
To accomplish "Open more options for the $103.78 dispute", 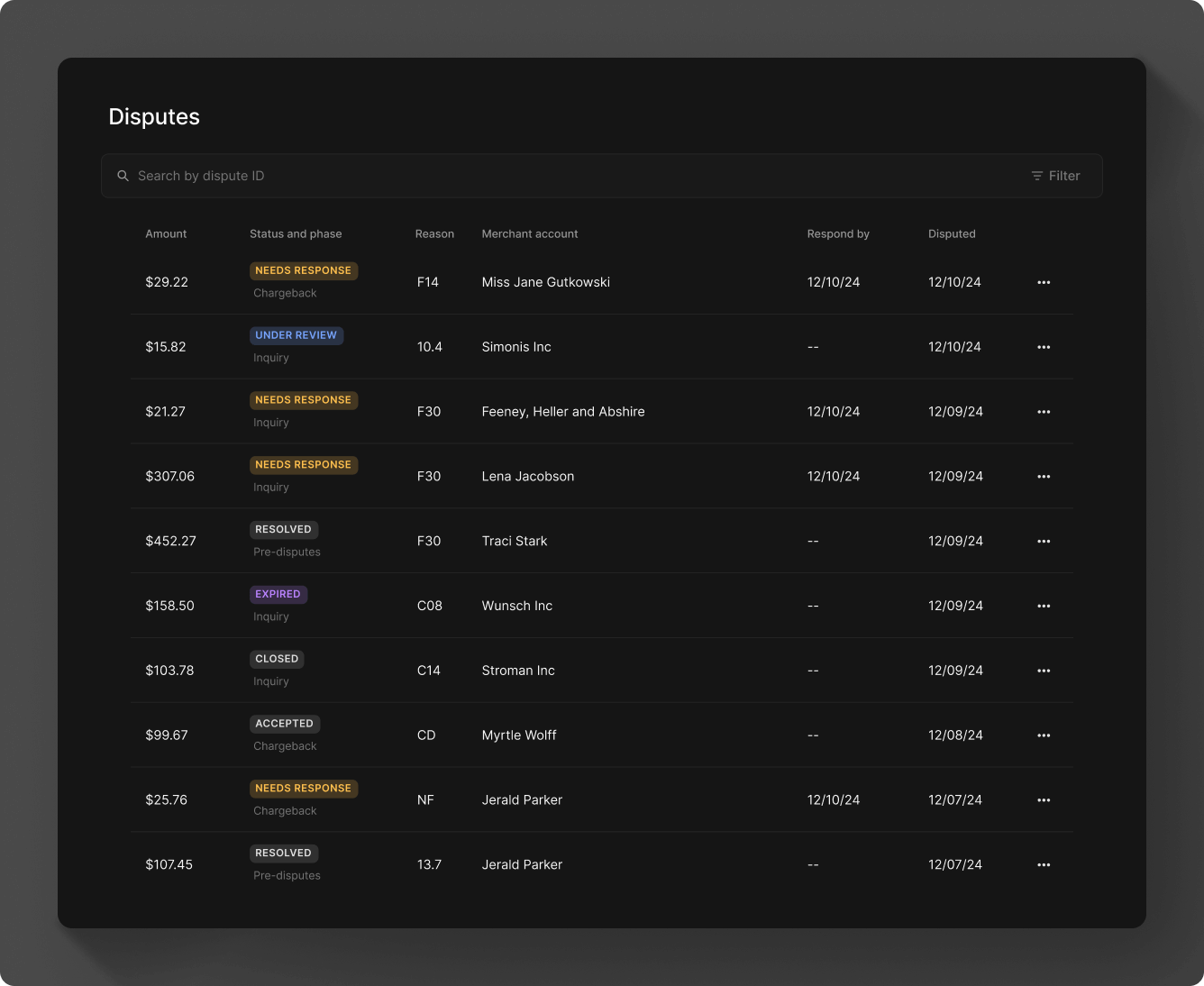I will [x=1044, y=671].
